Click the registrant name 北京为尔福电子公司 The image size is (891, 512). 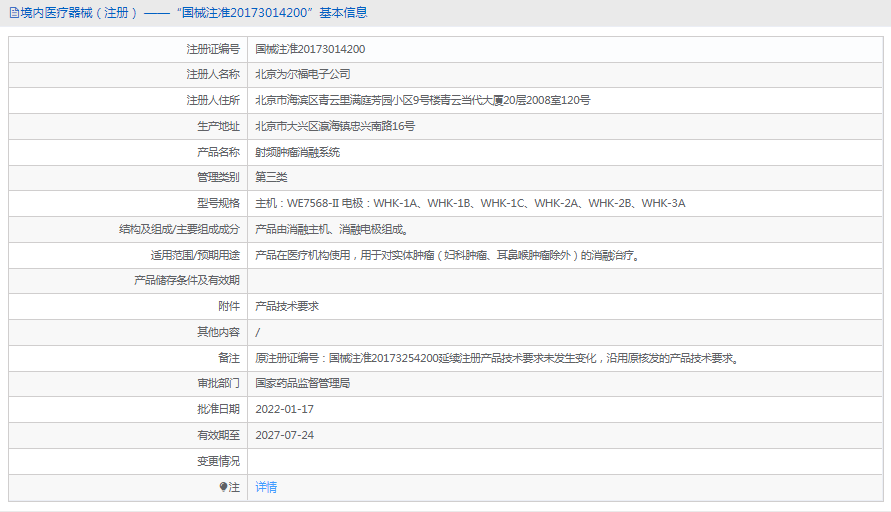point(303,74)
